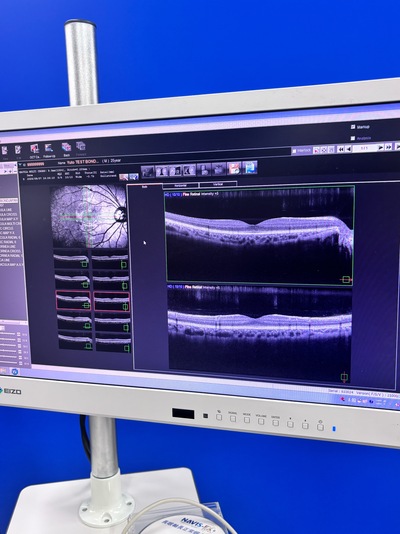Select first B-scan thumbnail in left column
Image resolution: width=400 pixels, height=534 pixels.
[x=71, y=260]
